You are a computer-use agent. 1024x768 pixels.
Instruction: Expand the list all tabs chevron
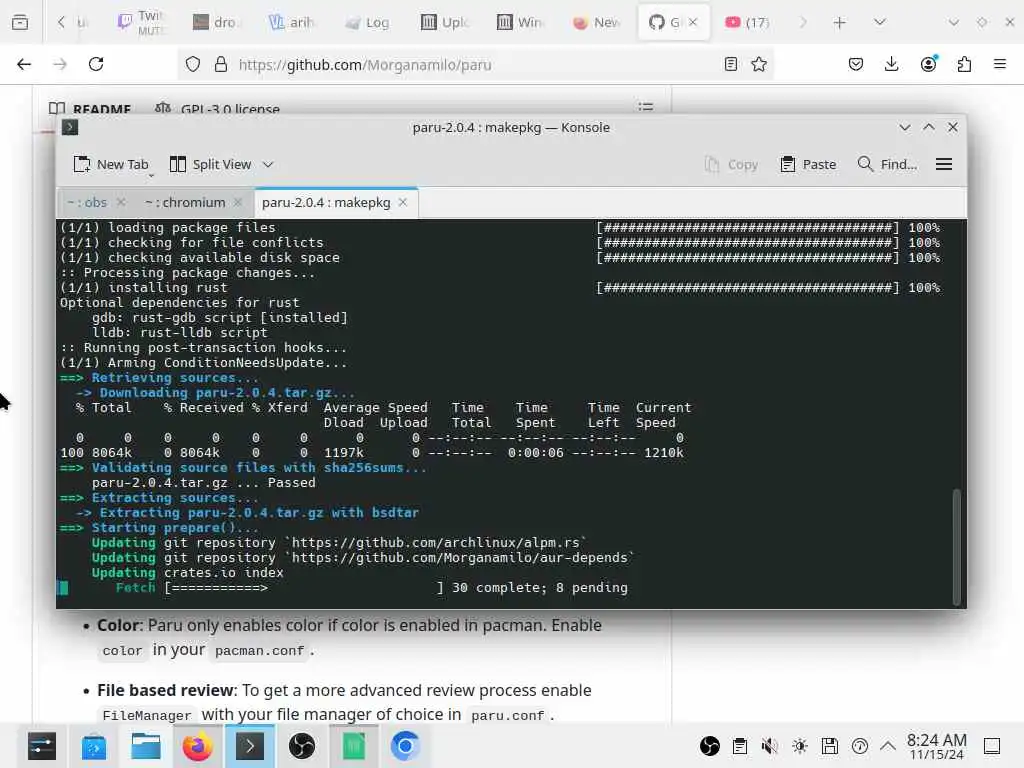click(880, 22)
